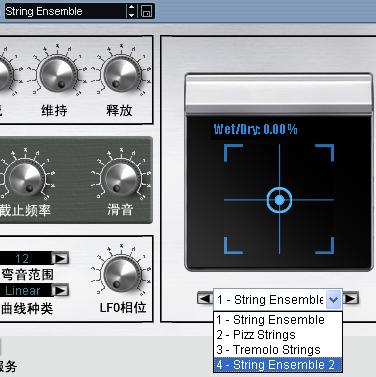Click the 弯音范围 label
Screen dimensions: 376x377
click(27, 275)
